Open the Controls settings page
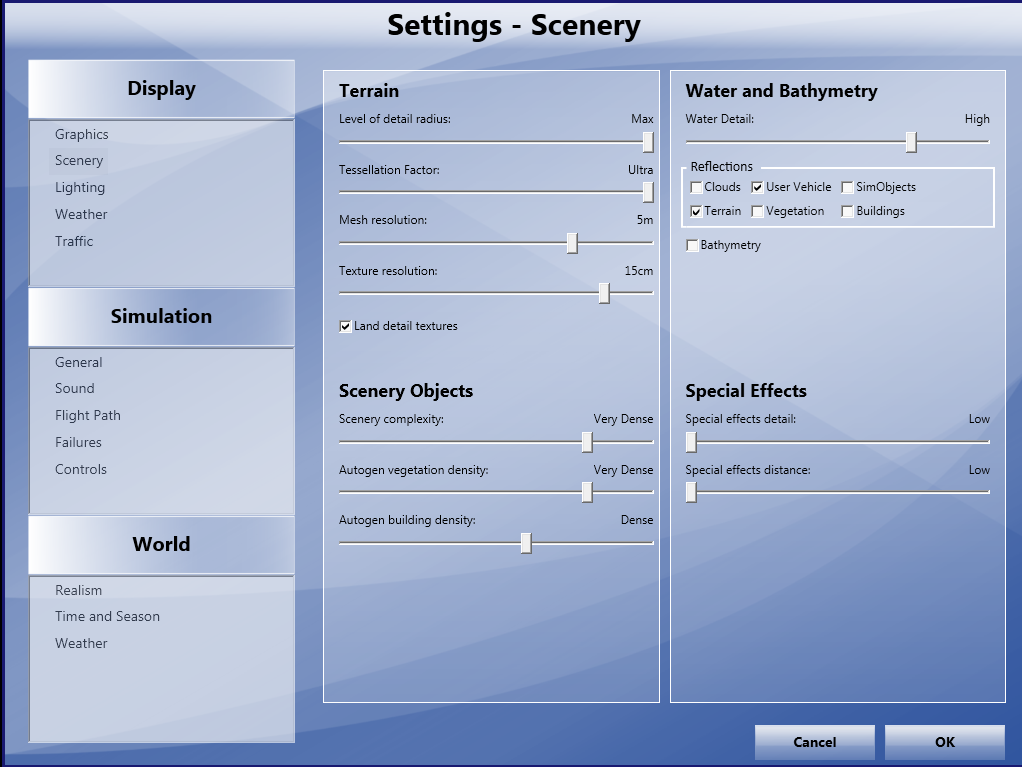Screen dimensions: 1022x767 [x=81, y=469]
